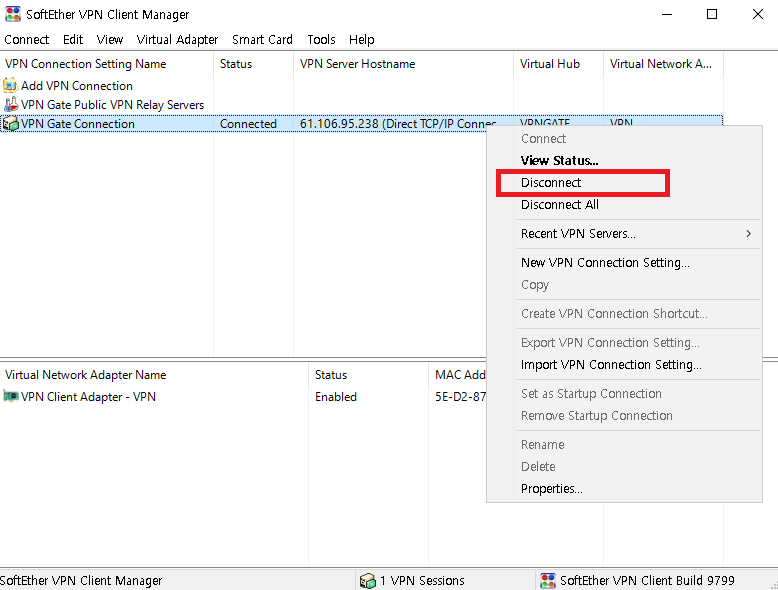Sort by VPN Connection Setting Name column
This screenshot has height=590, width=778.
[x=107, y=64]
